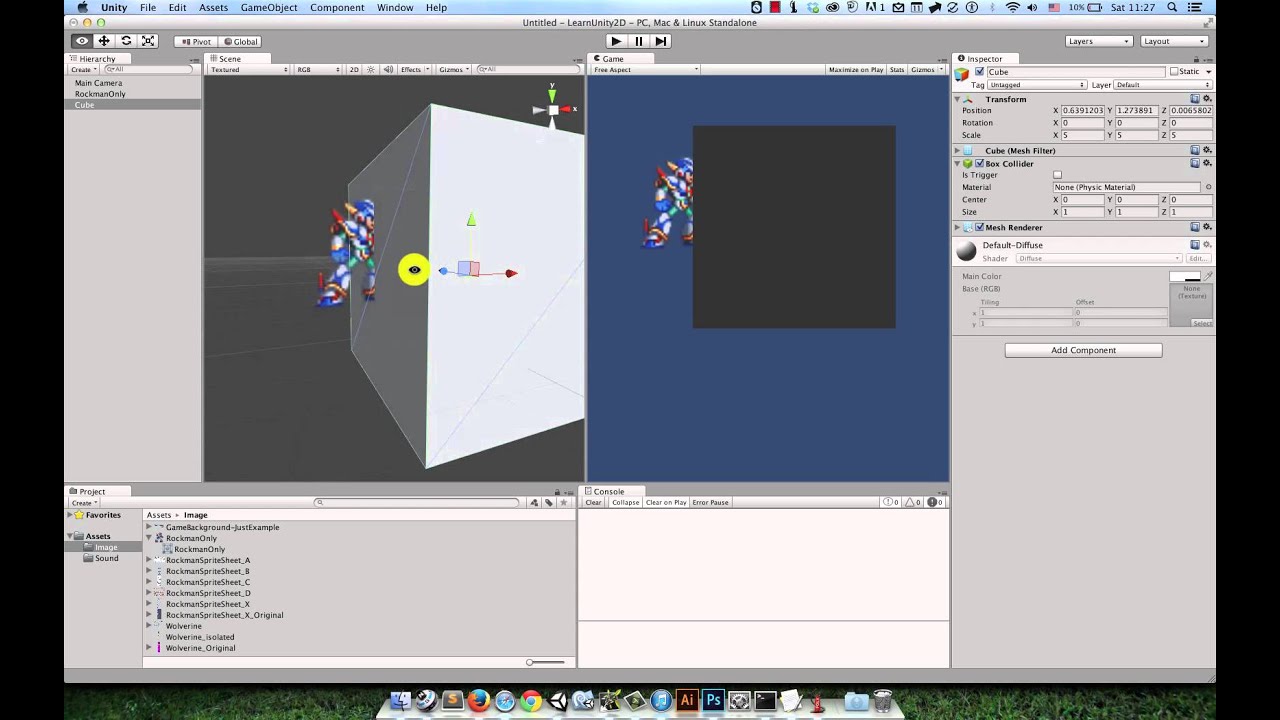Click the Step frame button
Screen dimensions: 1280x720
[660, 41]
